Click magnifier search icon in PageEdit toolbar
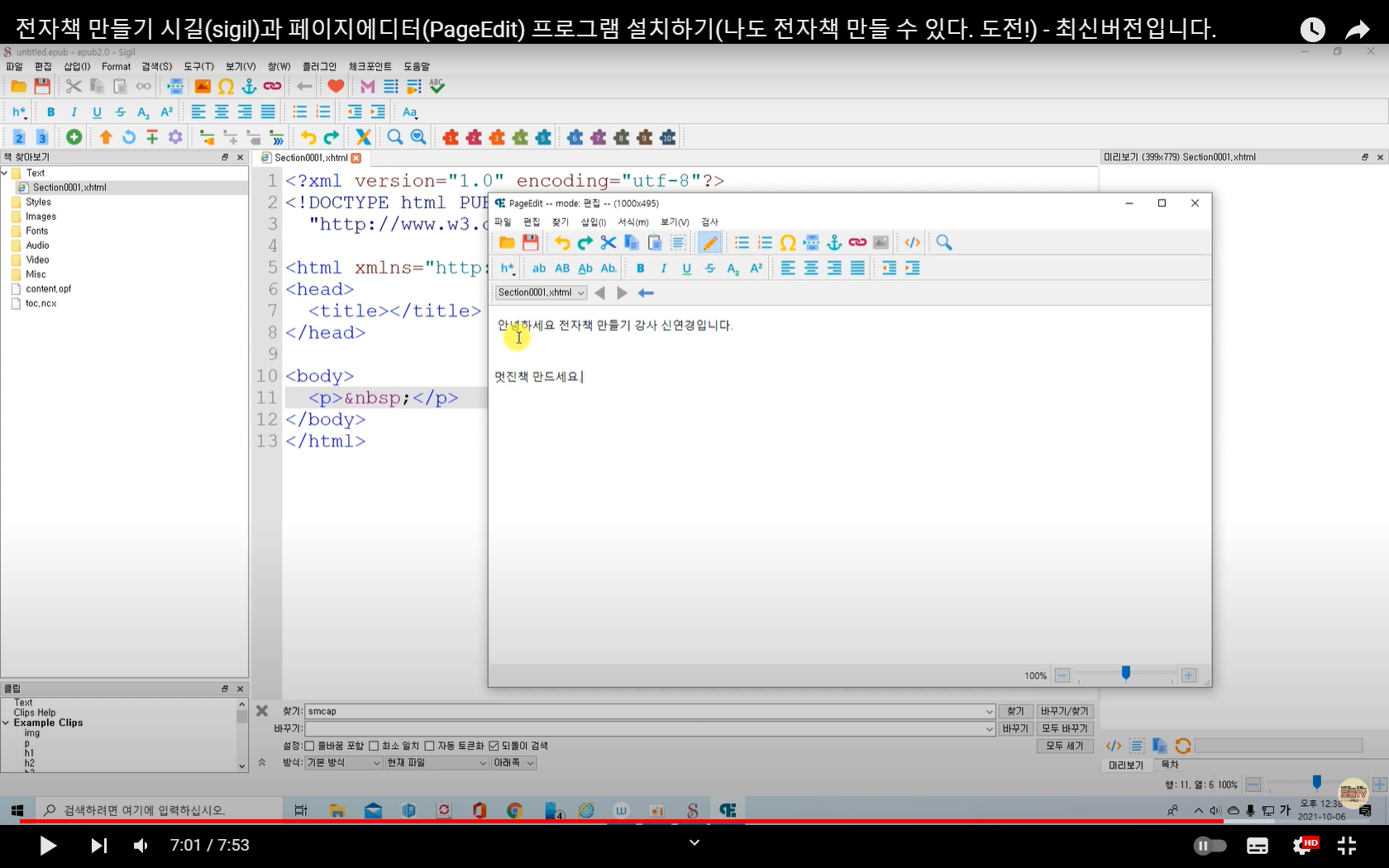The image size is (1389, 868). coord(944,242)
